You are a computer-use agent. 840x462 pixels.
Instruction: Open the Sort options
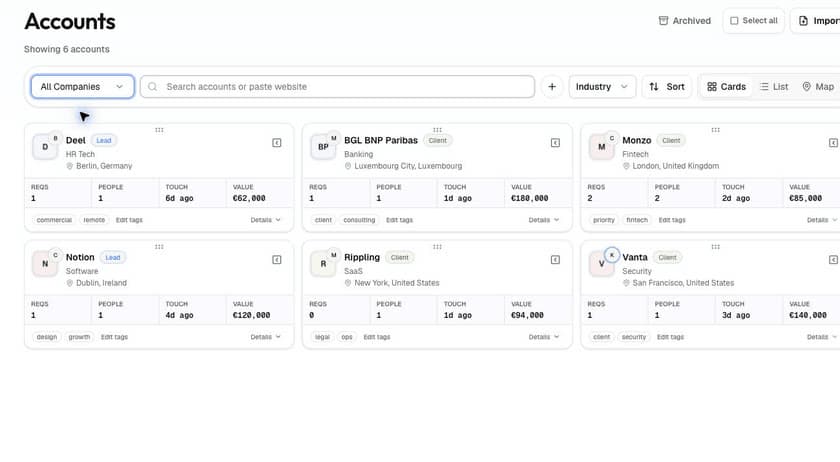click(667, 86)
